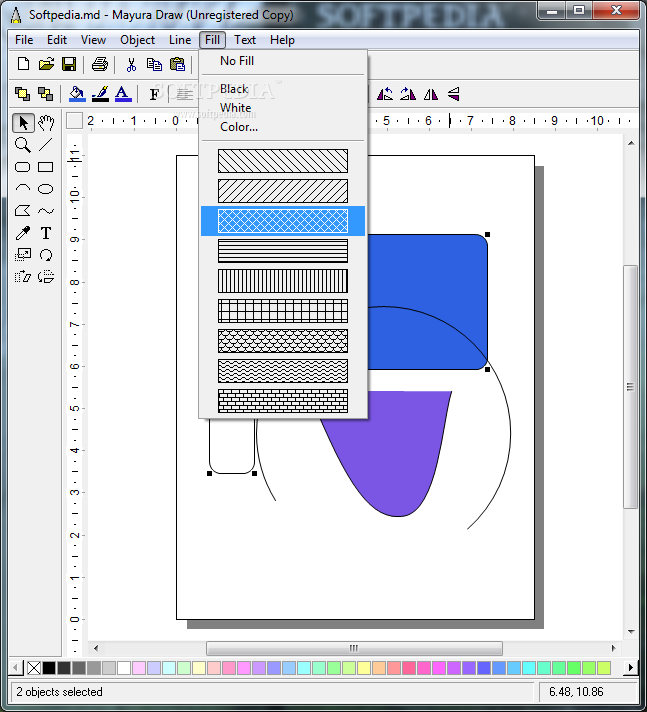Select the straight line tool
The width and height of the screenshot is (647, 712).
(45, 145)
